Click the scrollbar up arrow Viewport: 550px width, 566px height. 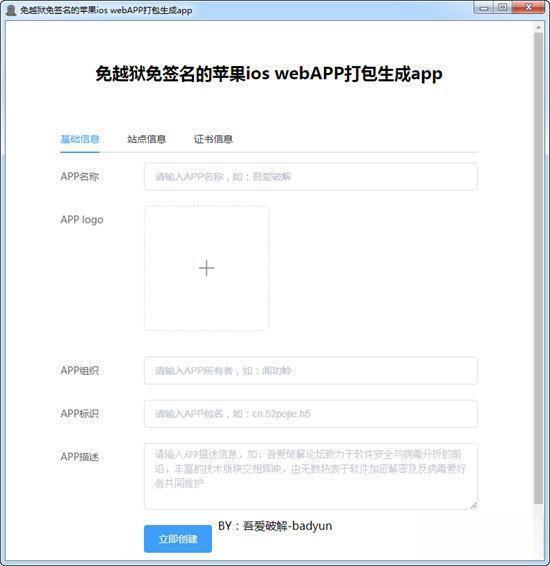pyautogui.click(x=538, y=27)
